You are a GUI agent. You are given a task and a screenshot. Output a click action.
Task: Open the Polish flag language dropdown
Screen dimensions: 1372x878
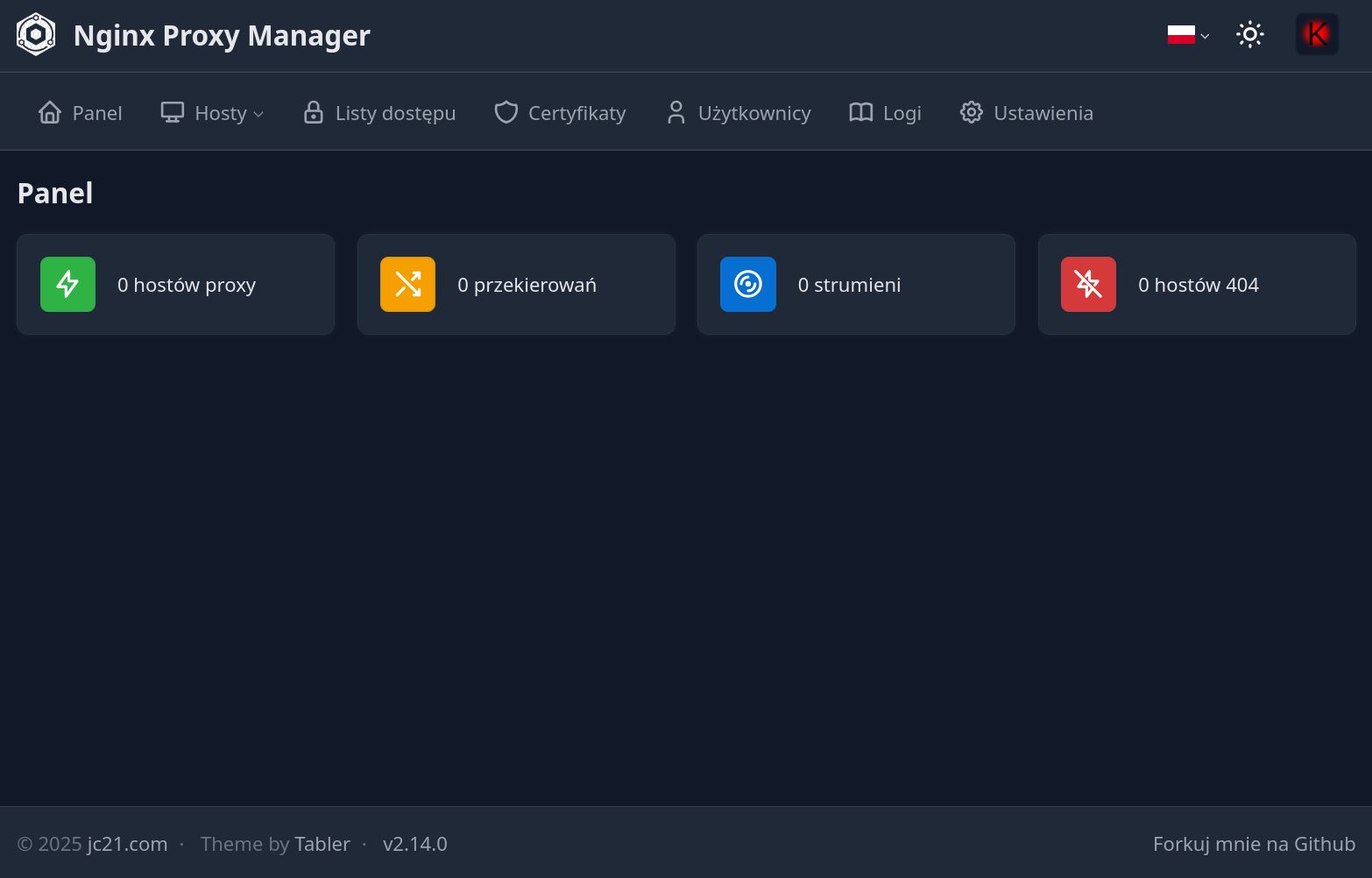(1188, 35)
